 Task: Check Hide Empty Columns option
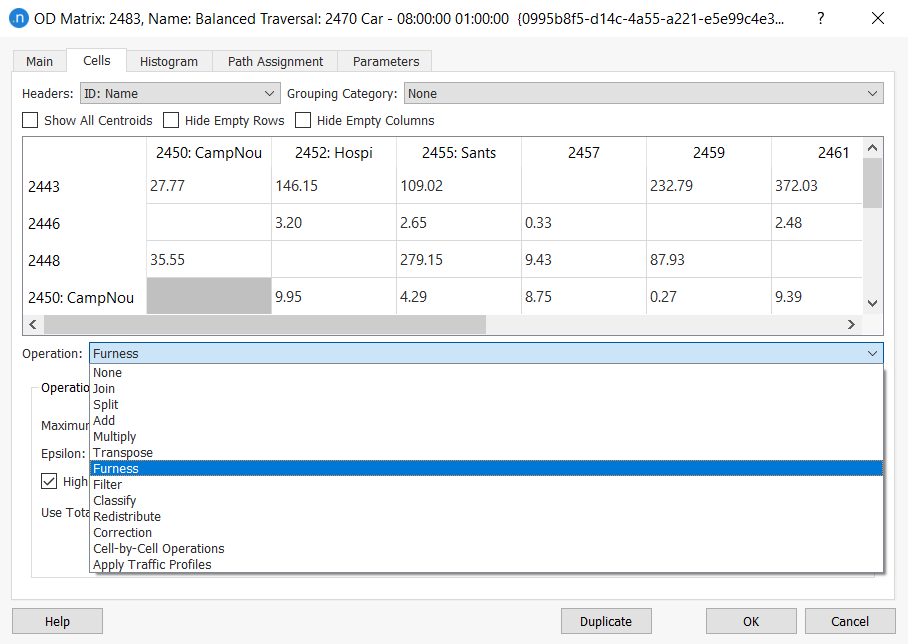[303, 120]
